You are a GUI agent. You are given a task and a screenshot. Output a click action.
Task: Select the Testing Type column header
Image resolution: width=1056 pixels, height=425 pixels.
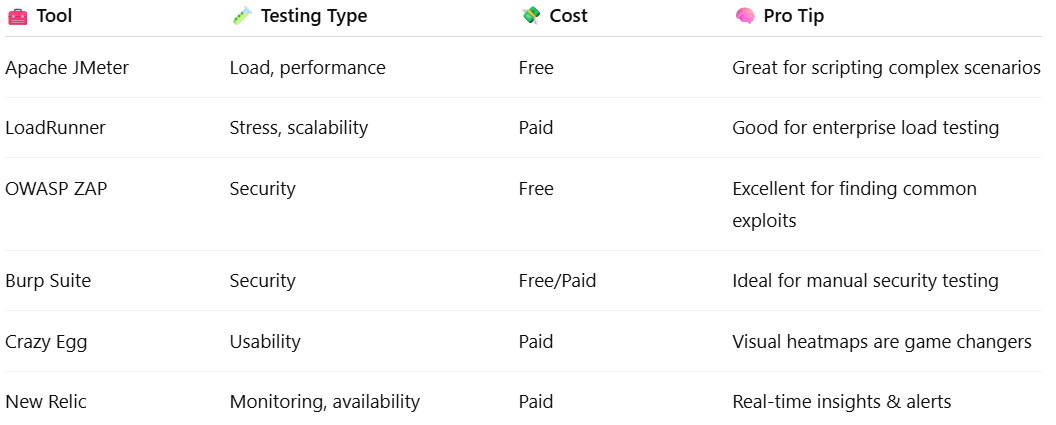point(314,15)
